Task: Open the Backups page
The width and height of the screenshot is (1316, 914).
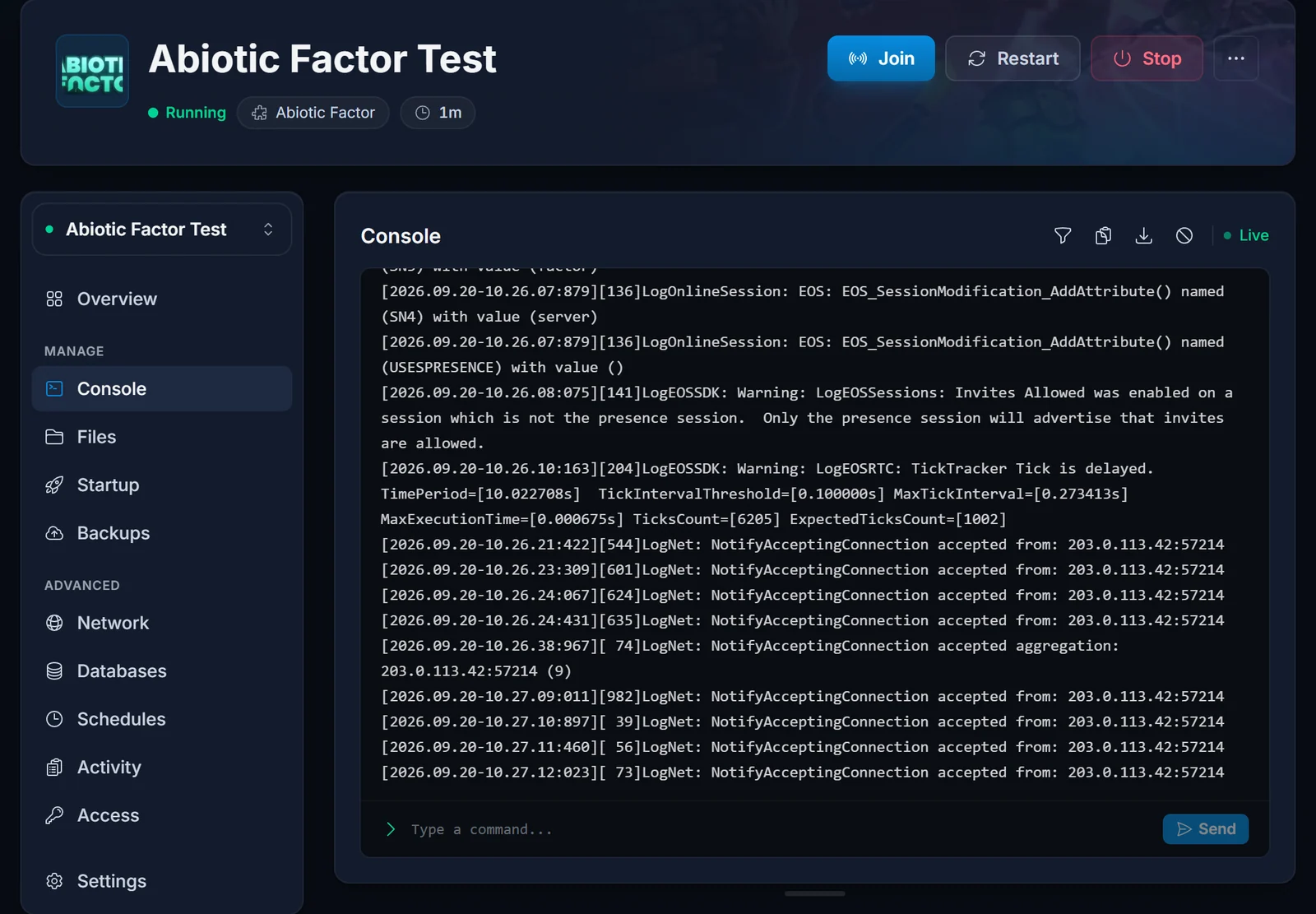Action: click(162, 533)
